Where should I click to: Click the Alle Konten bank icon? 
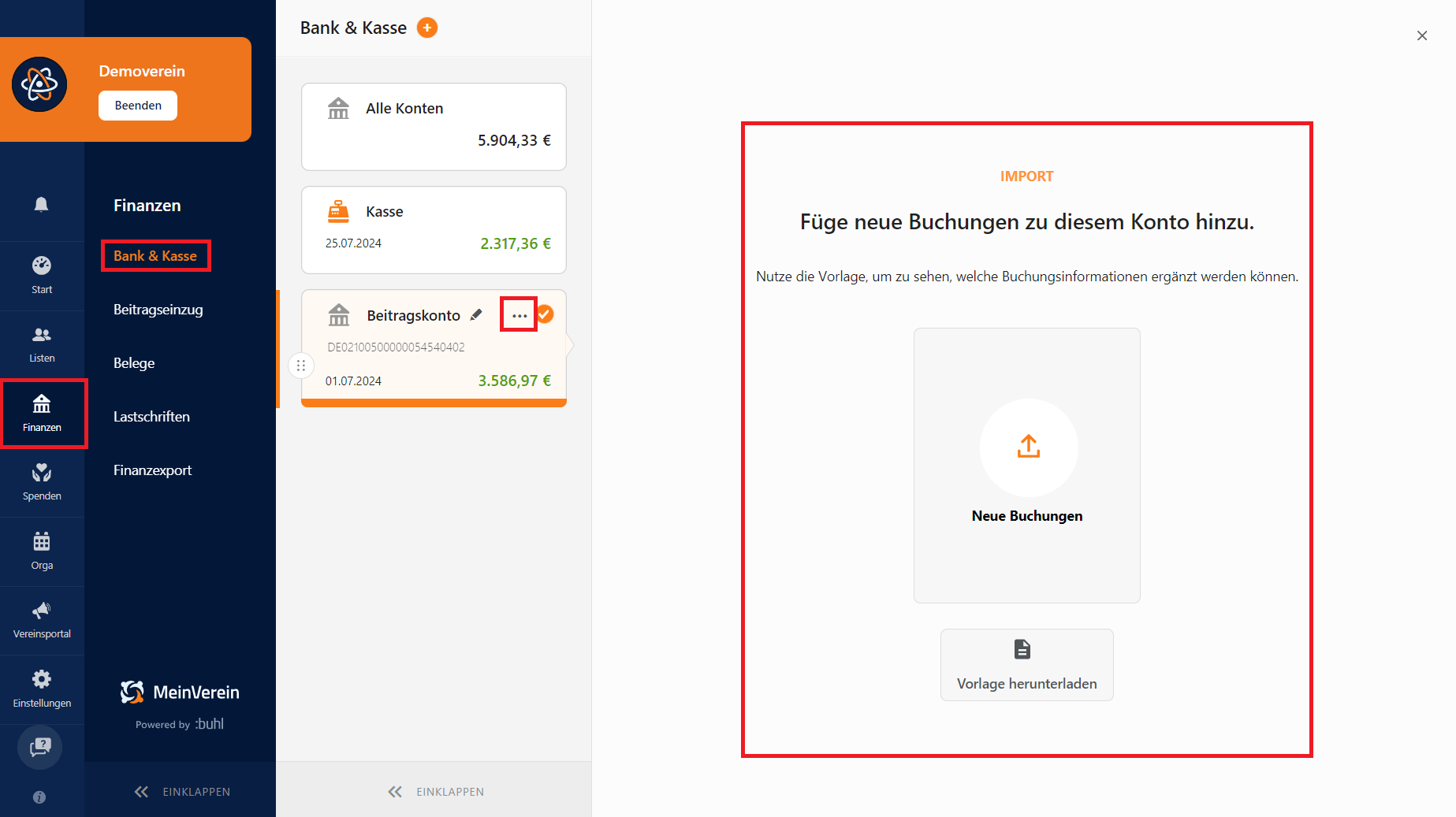pyautogui.click(x=338, y=108)
